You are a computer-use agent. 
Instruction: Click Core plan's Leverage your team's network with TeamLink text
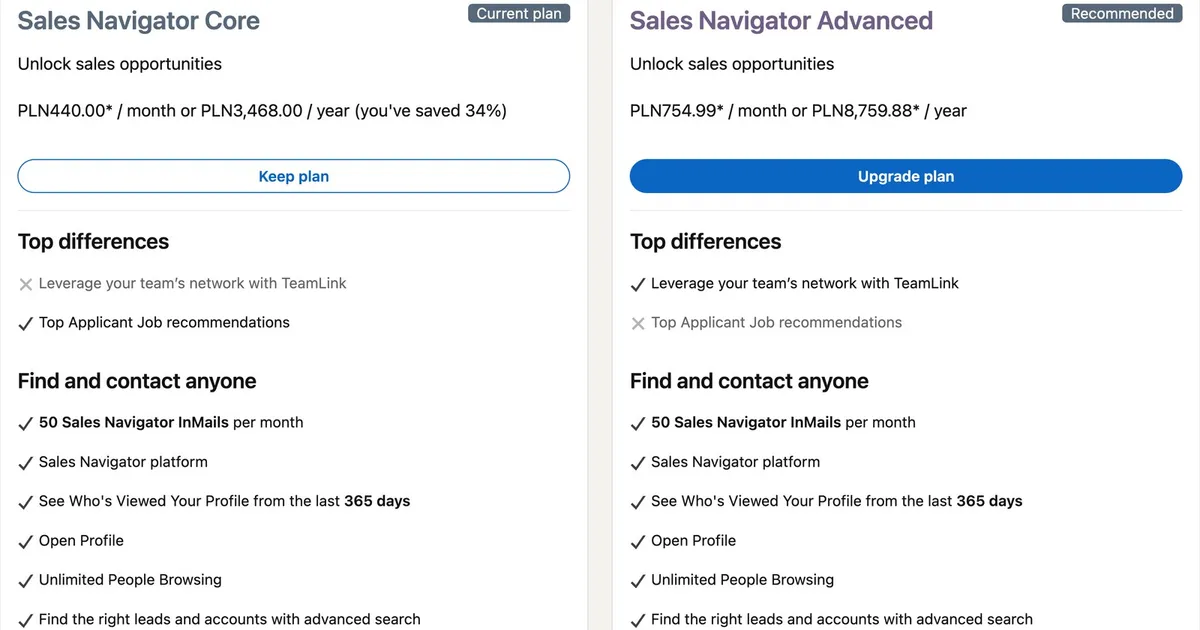click(193, 283)
